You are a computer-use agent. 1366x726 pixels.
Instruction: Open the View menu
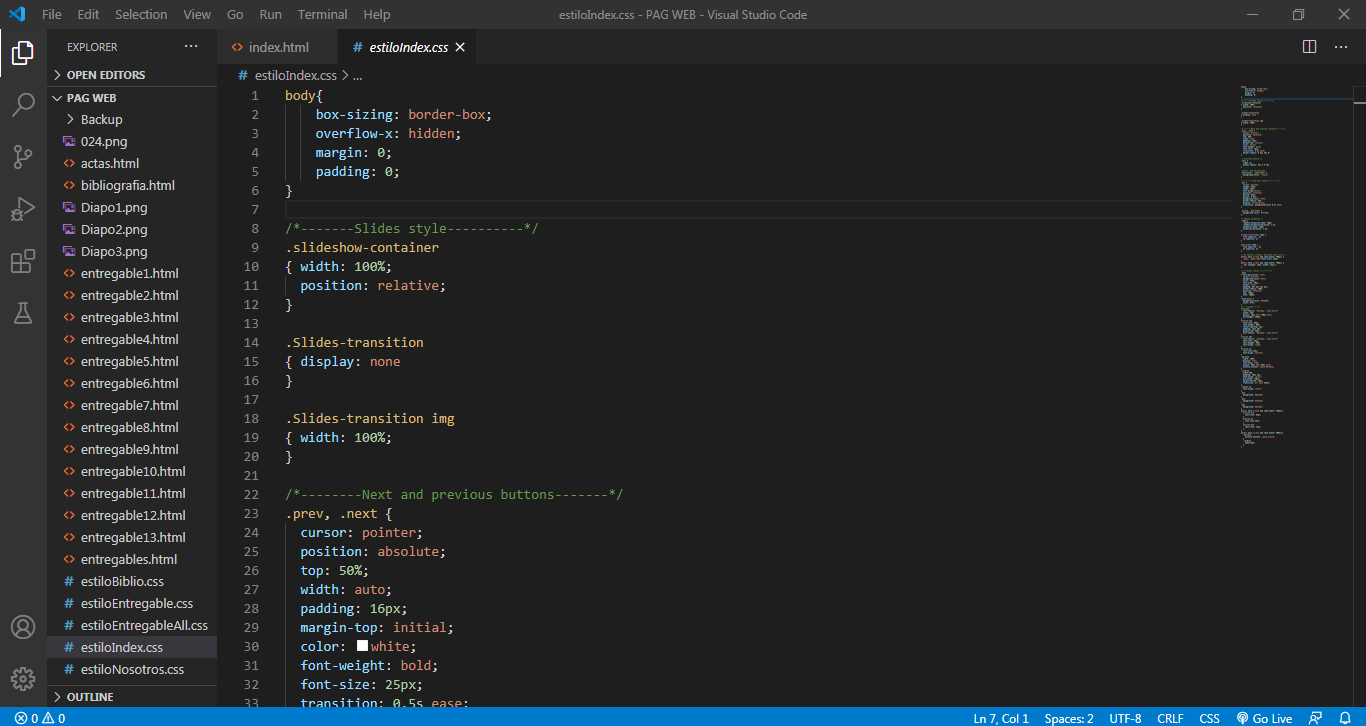[197, 14]
